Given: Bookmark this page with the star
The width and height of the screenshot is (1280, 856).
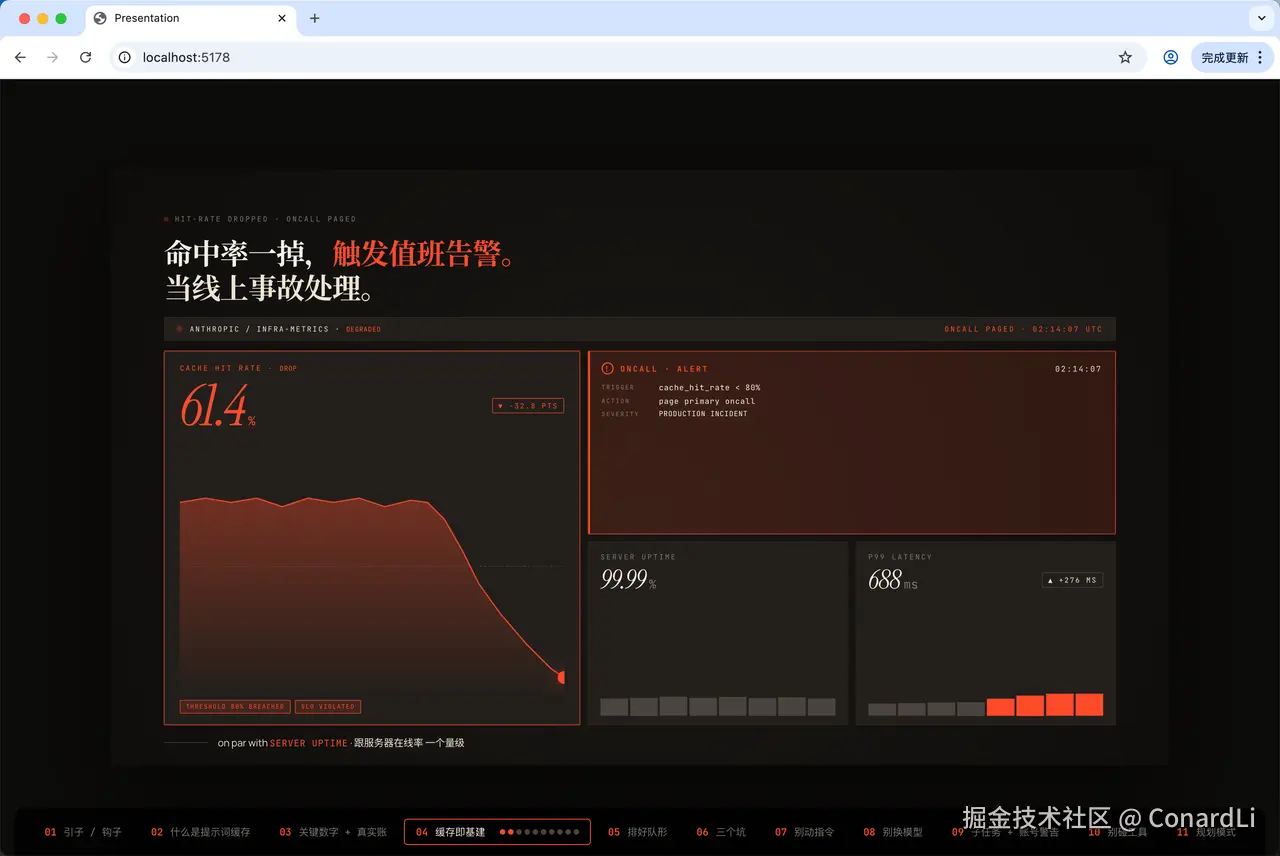Looking at the screenshot, I should coord(1125,58).
